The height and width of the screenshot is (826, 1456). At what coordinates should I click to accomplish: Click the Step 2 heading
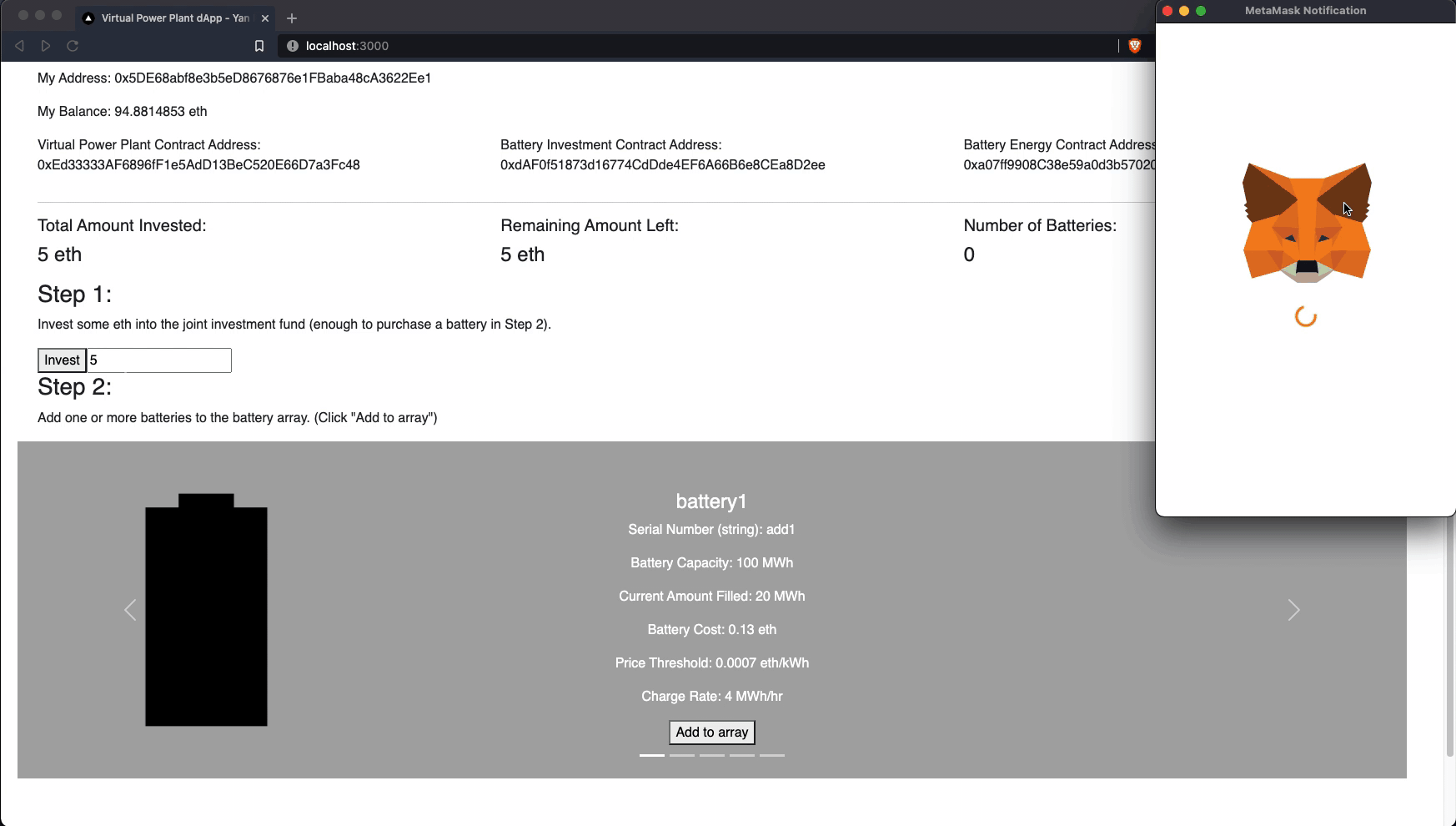(74, 387)
